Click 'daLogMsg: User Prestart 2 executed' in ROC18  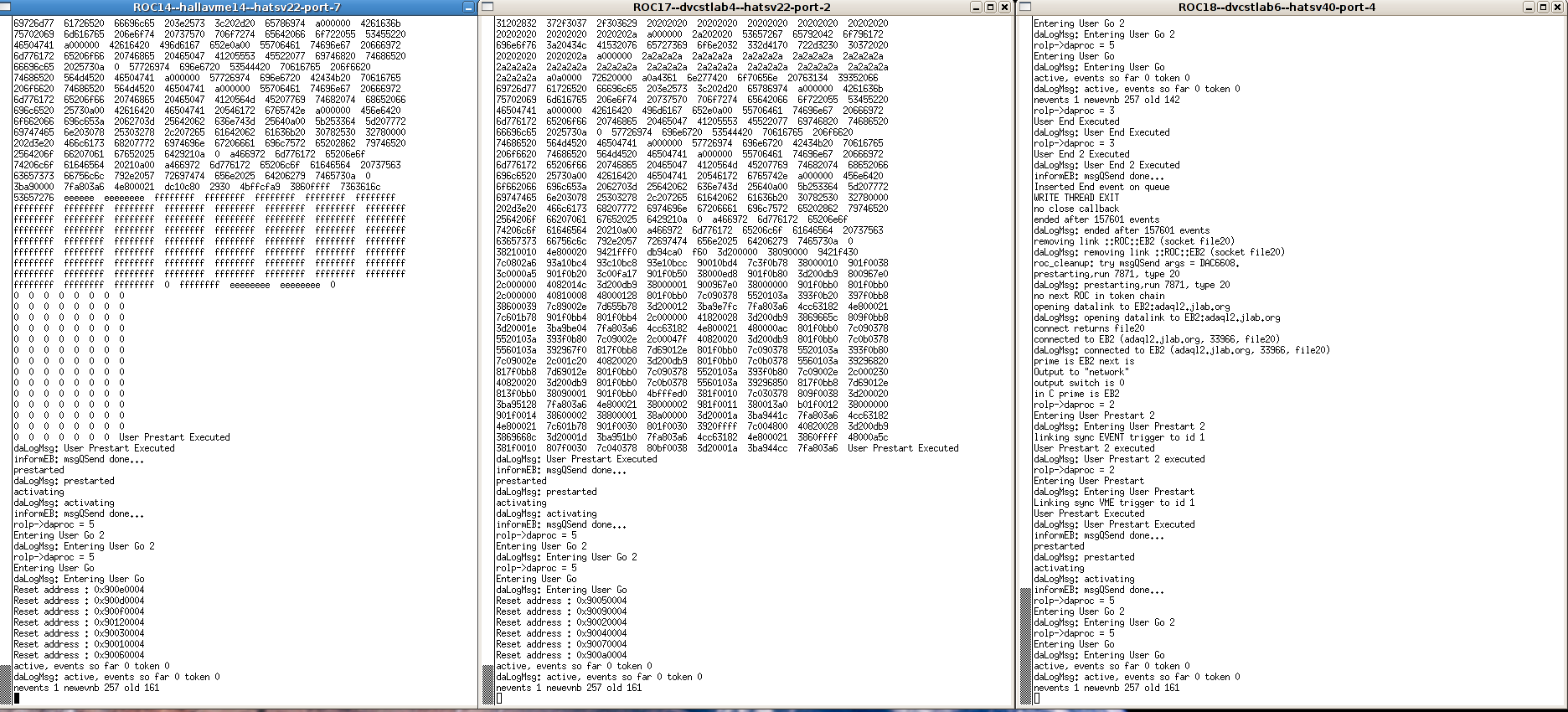click(1119, 459)
